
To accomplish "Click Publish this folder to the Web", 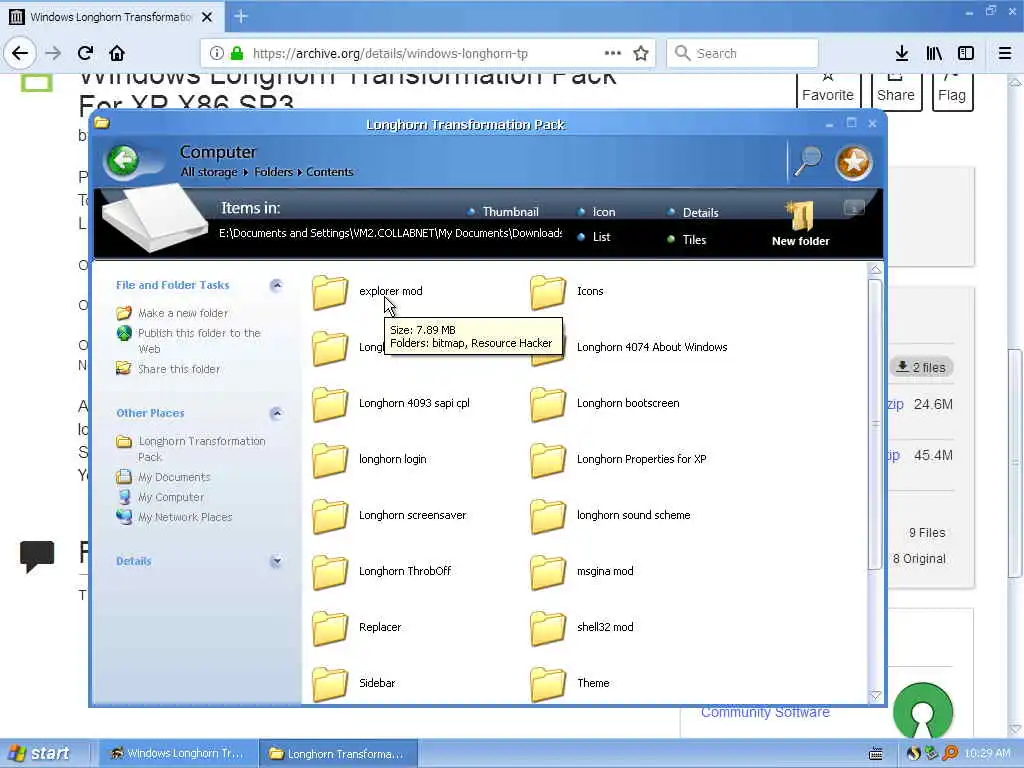I will pyautogui.click(x=189, y=340).
